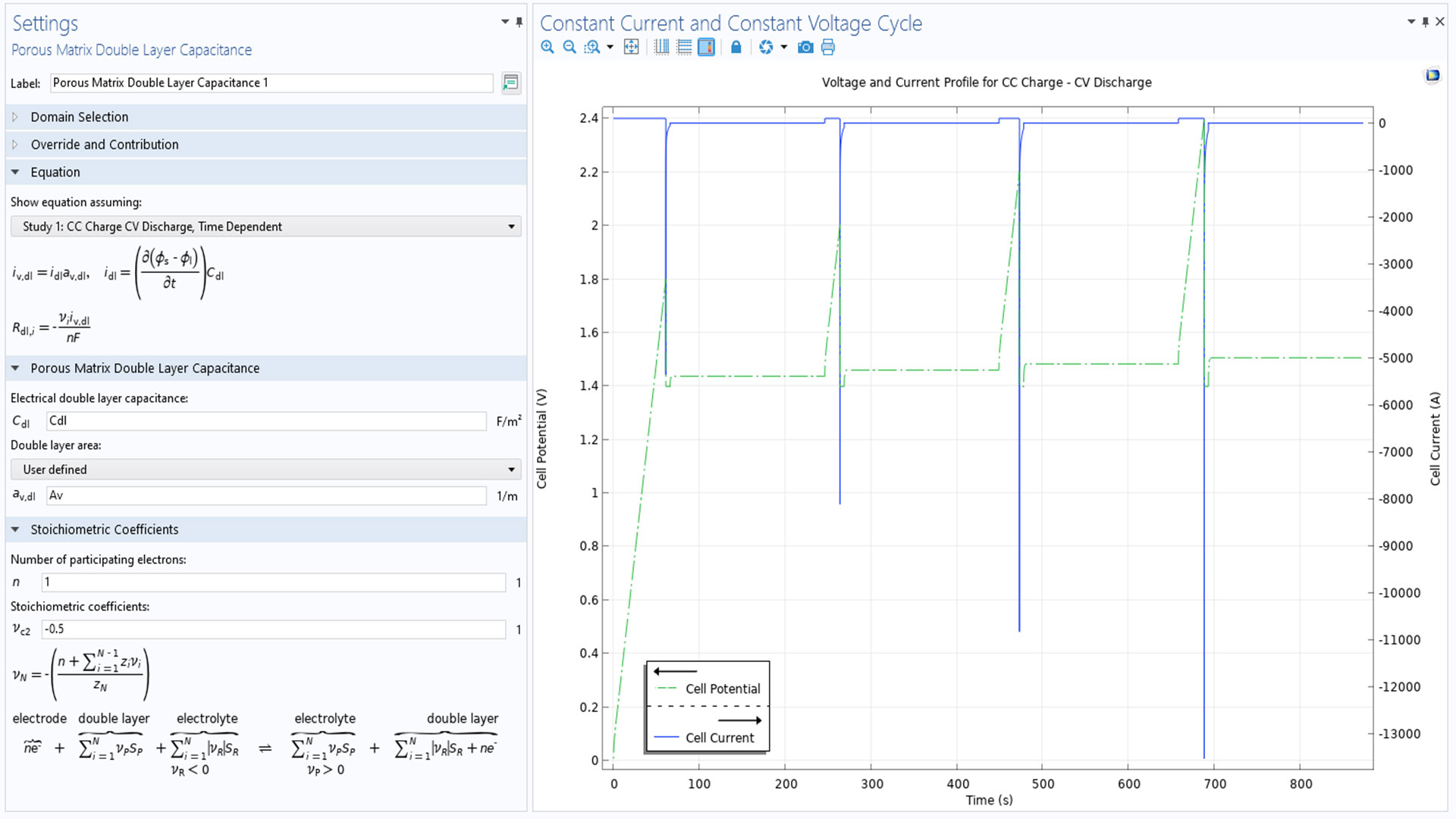Click the Av double layer area field
Screen dimensions: 1456x819
265,495
